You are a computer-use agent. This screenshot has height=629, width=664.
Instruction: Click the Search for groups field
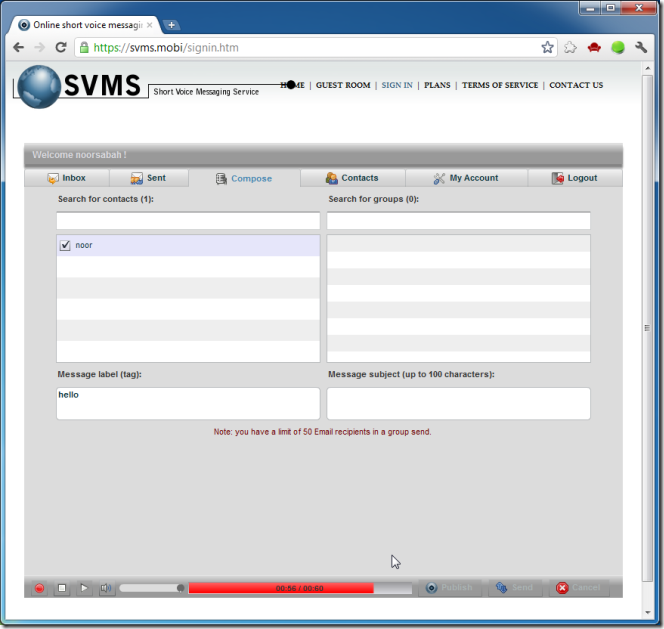pos(458,221)
